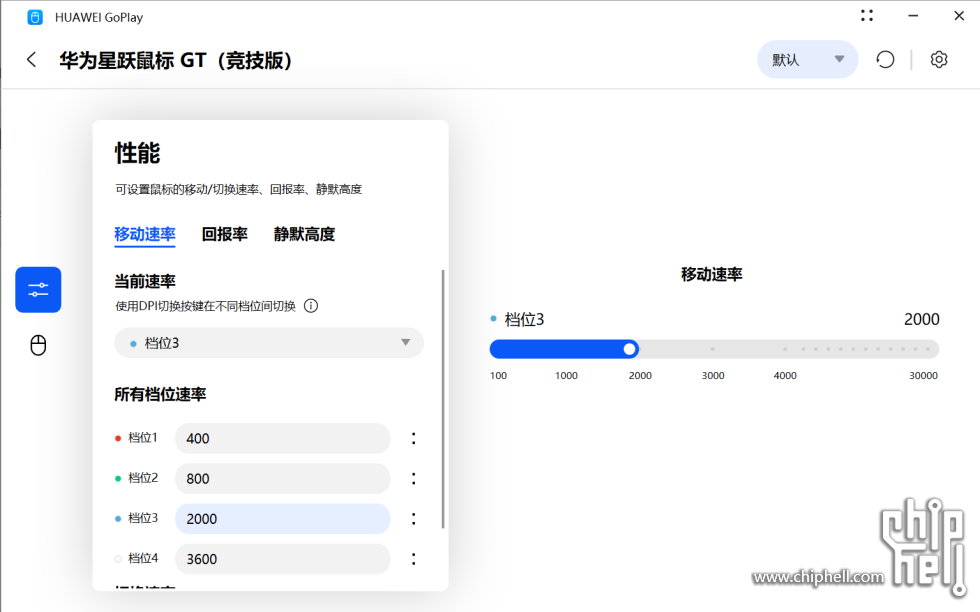Switch to the 静默高度 tab

click(x=304, y=234)
